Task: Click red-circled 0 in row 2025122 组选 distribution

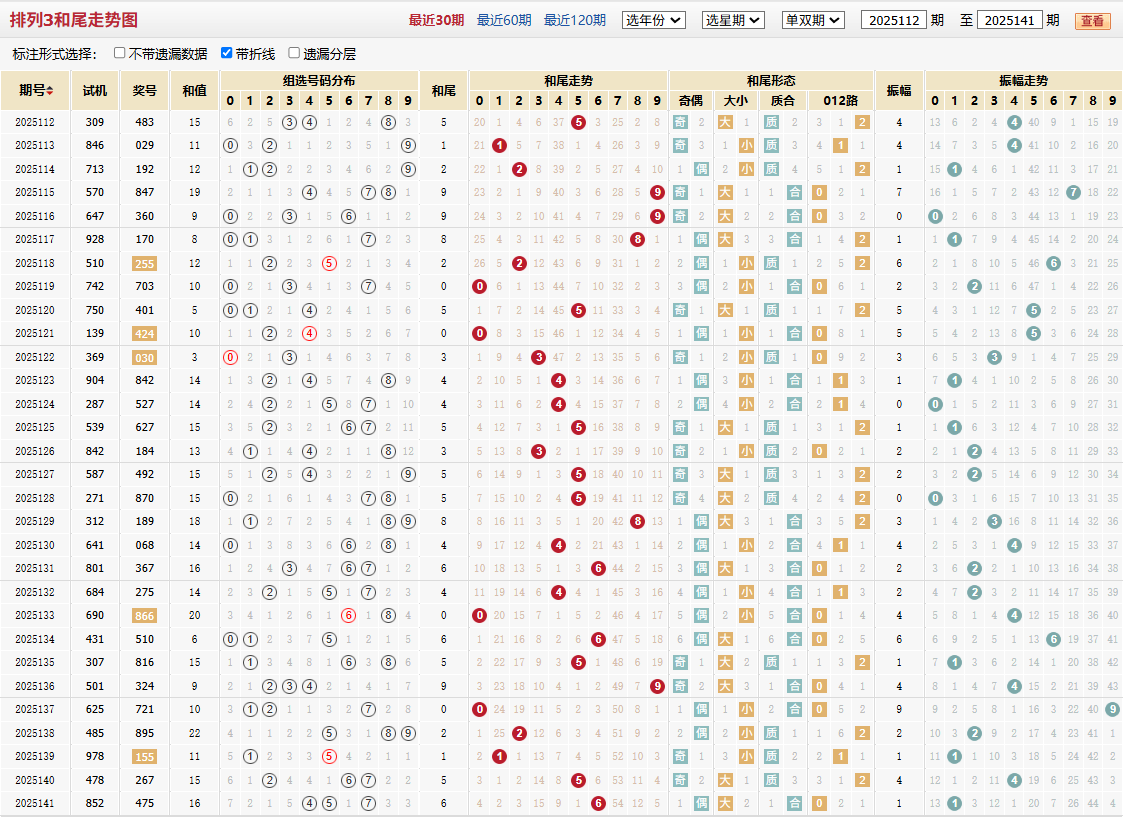Action: click(x=230, y=357)
